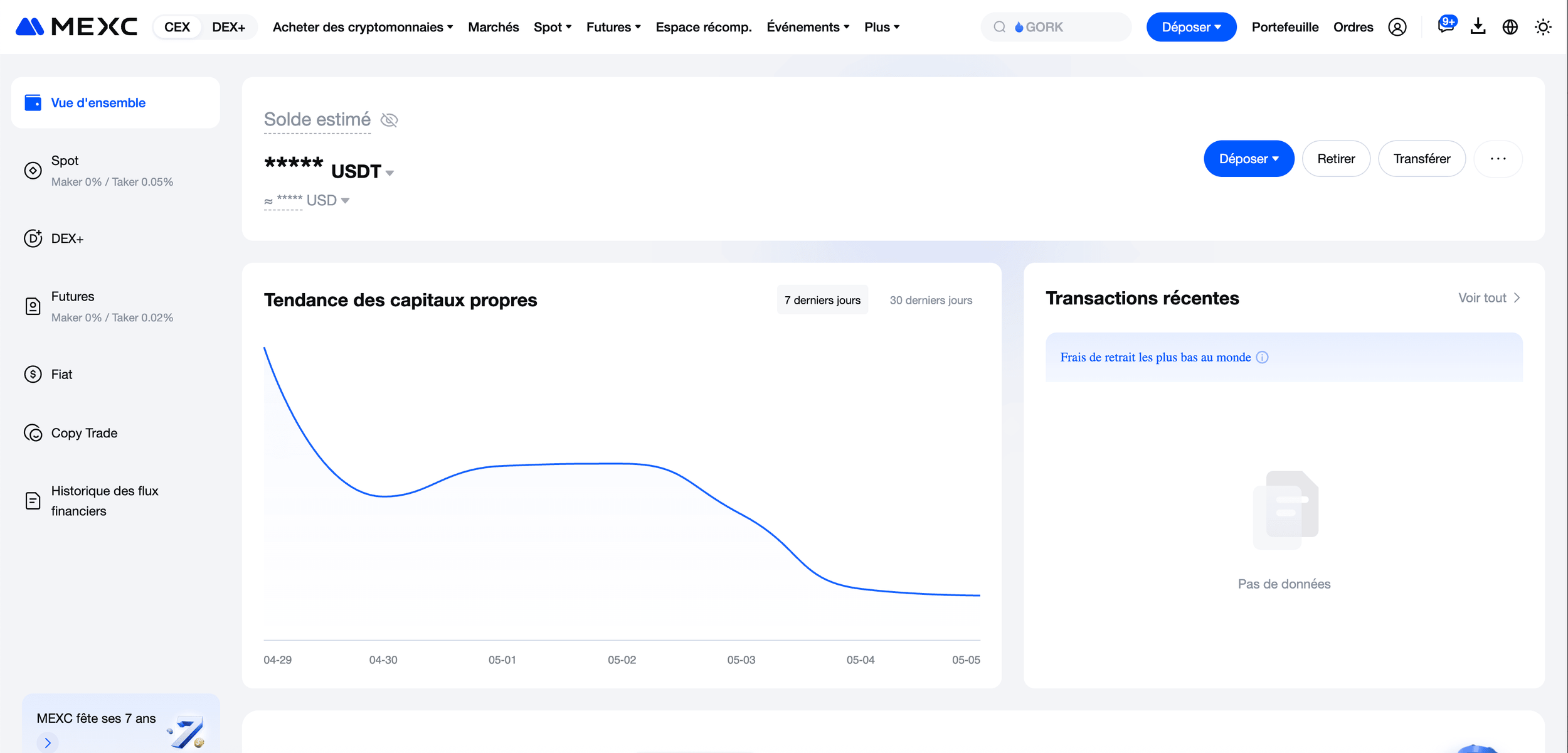
Task: Open the Portefeuille menu
Action: tap(1285, 27)
